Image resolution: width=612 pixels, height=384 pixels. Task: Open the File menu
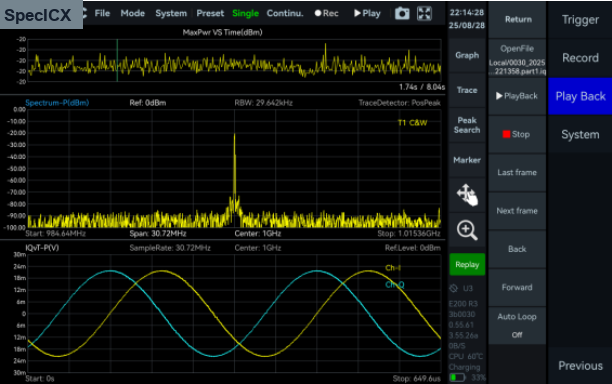[x=102, y=13]
